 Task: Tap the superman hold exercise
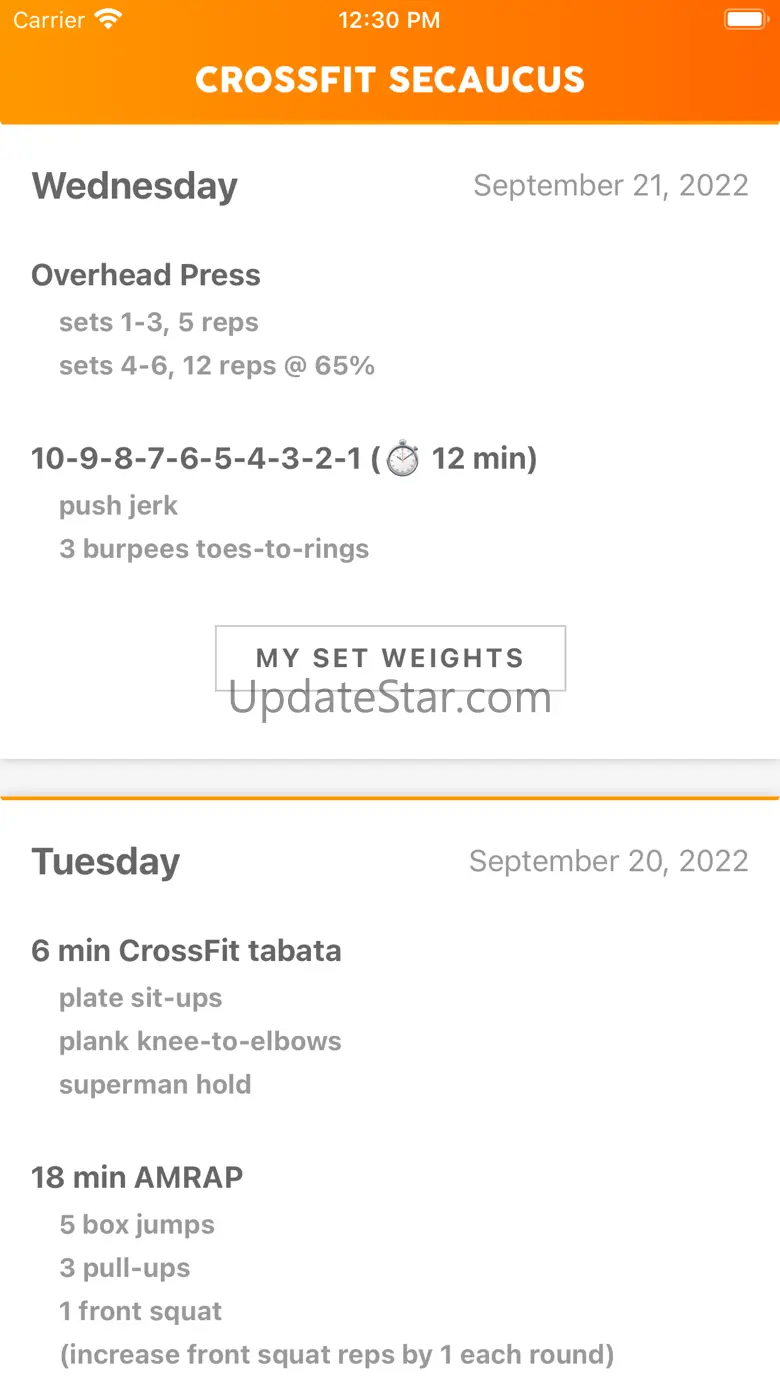pyautogui.click(x=155, y=1084)
